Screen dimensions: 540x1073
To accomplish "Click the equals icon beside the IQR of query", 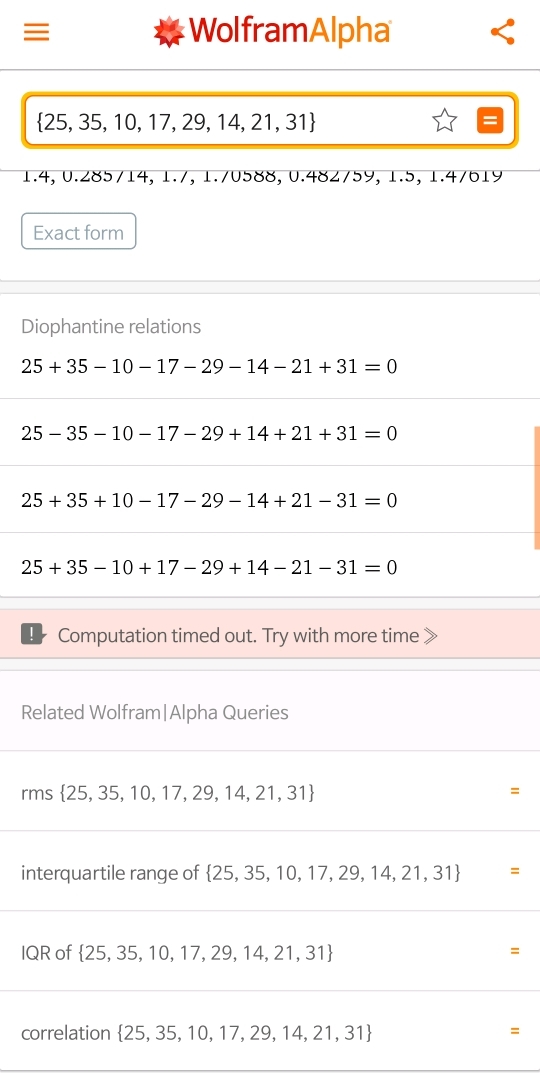I will [x=515, y=951].
